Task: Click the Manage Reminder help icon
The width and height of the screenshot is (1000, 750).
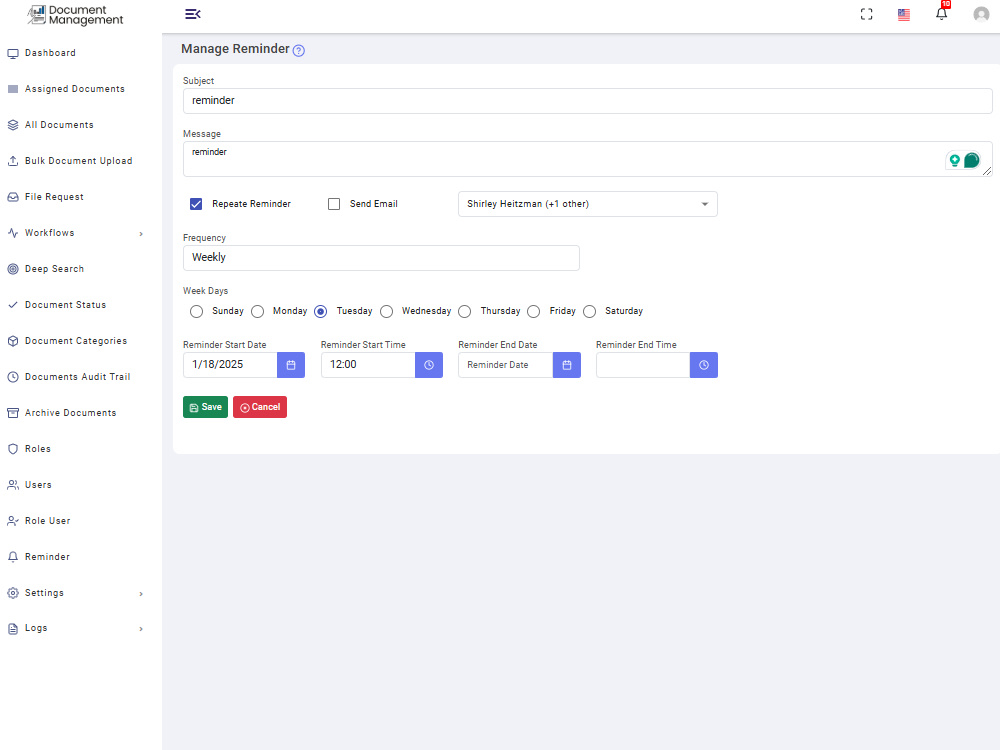Action: pos(298,50)
